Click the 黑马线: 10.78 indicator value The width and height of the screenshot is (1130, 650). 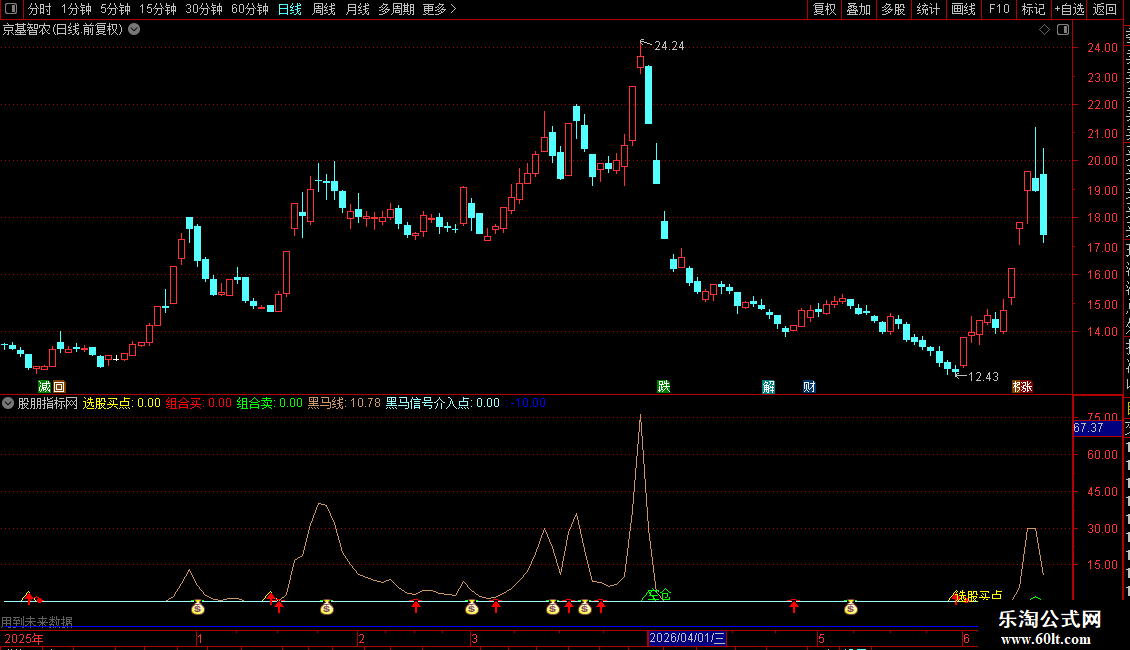[344, 404]
